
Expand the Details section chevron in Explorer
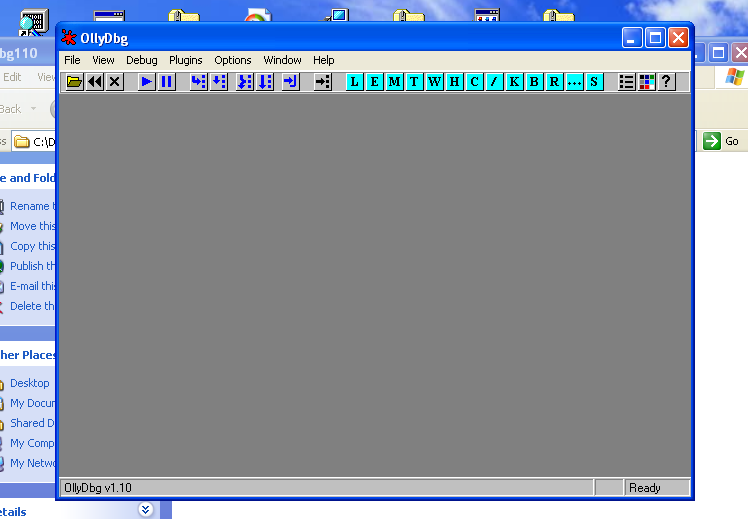(x=145, y=509)
